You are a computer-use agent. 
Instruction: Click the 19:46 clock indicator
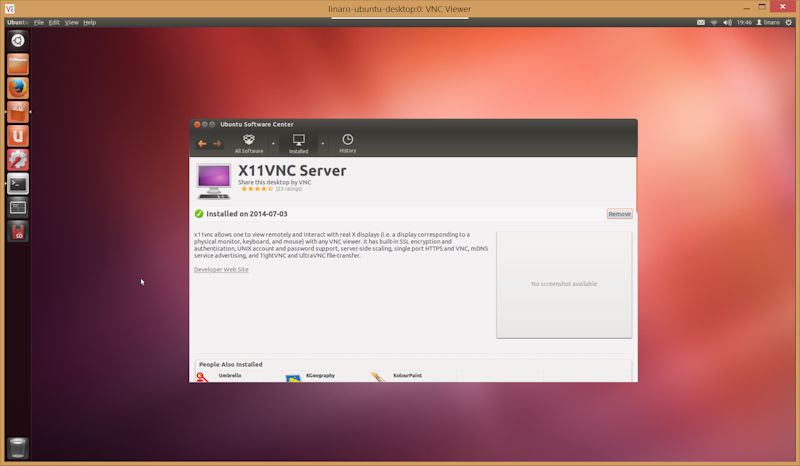click(744, 22)
